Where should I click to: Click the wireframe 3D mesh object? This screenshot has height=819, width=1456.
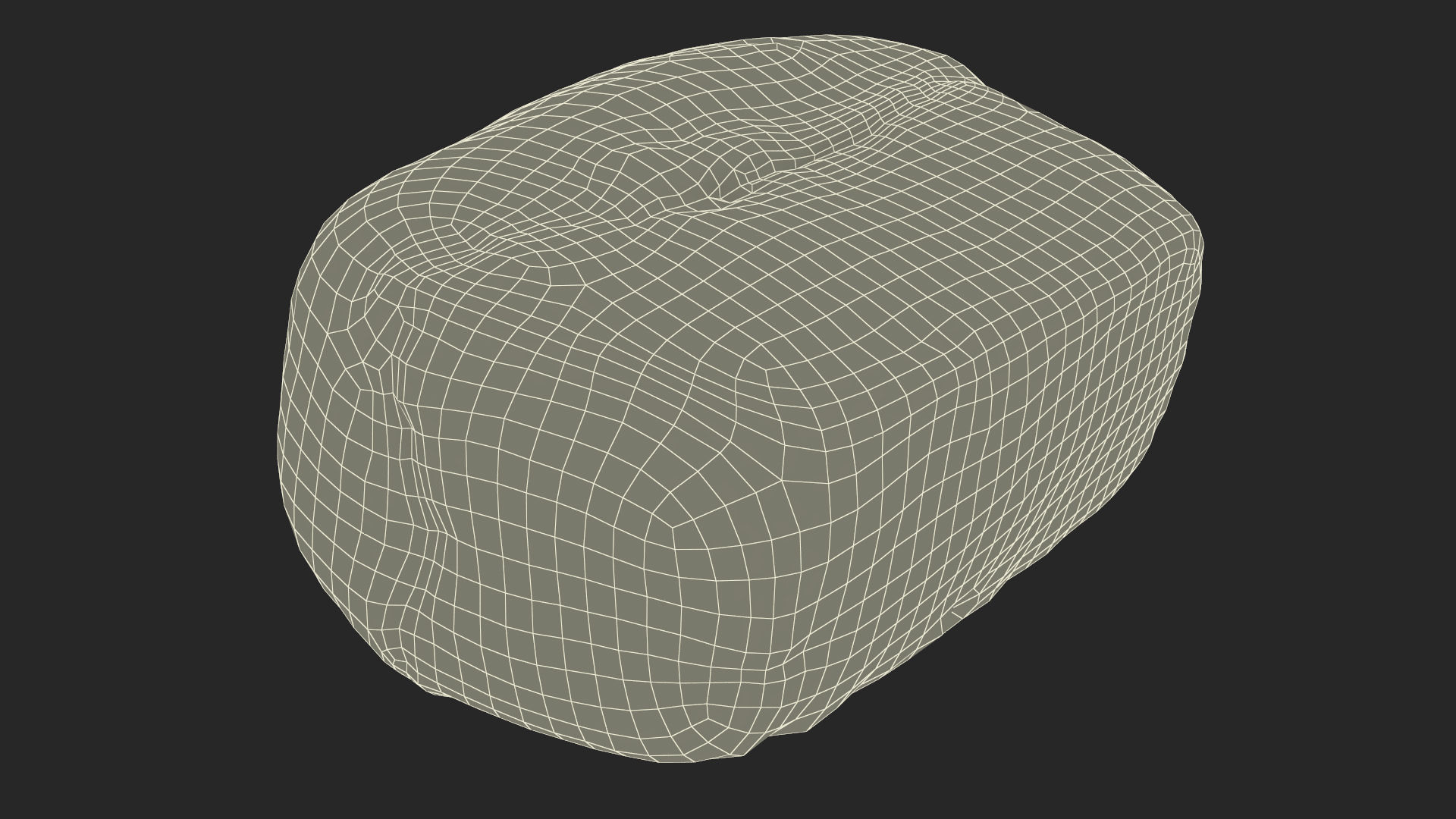739,398
